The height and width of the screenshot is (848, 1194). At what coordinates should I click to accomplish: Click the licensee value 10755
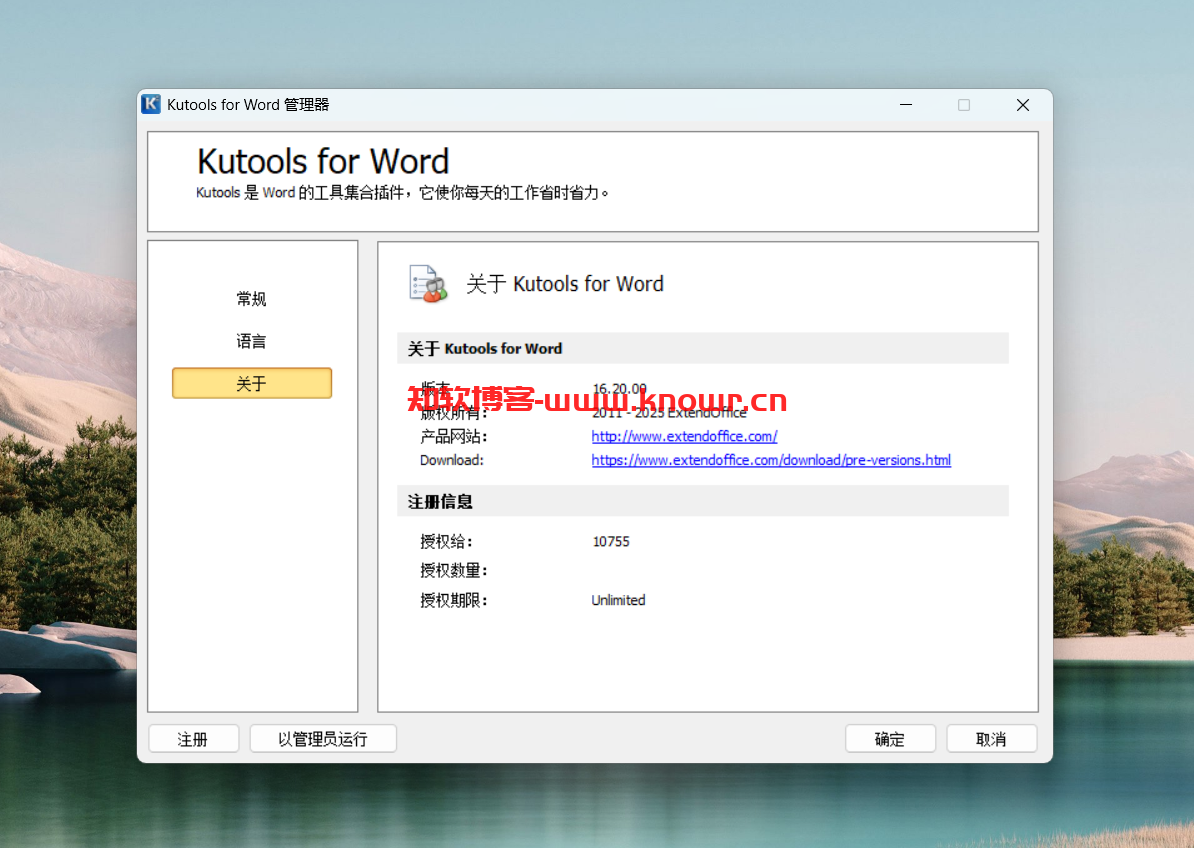pyautogui.click(x=611, y=541)
